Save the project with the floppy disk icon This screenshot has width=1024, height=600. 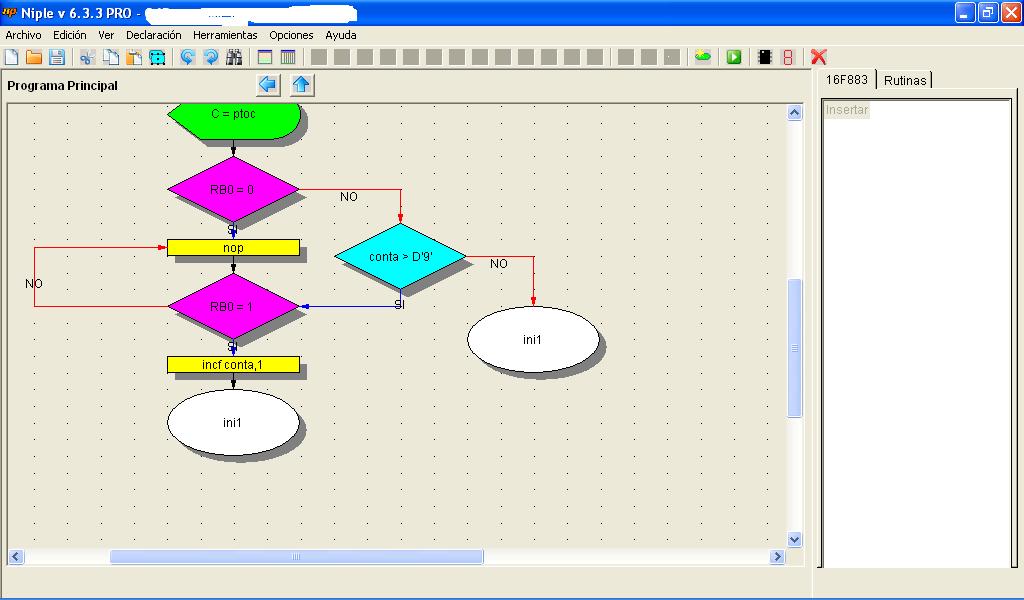[x=57, y=57]
